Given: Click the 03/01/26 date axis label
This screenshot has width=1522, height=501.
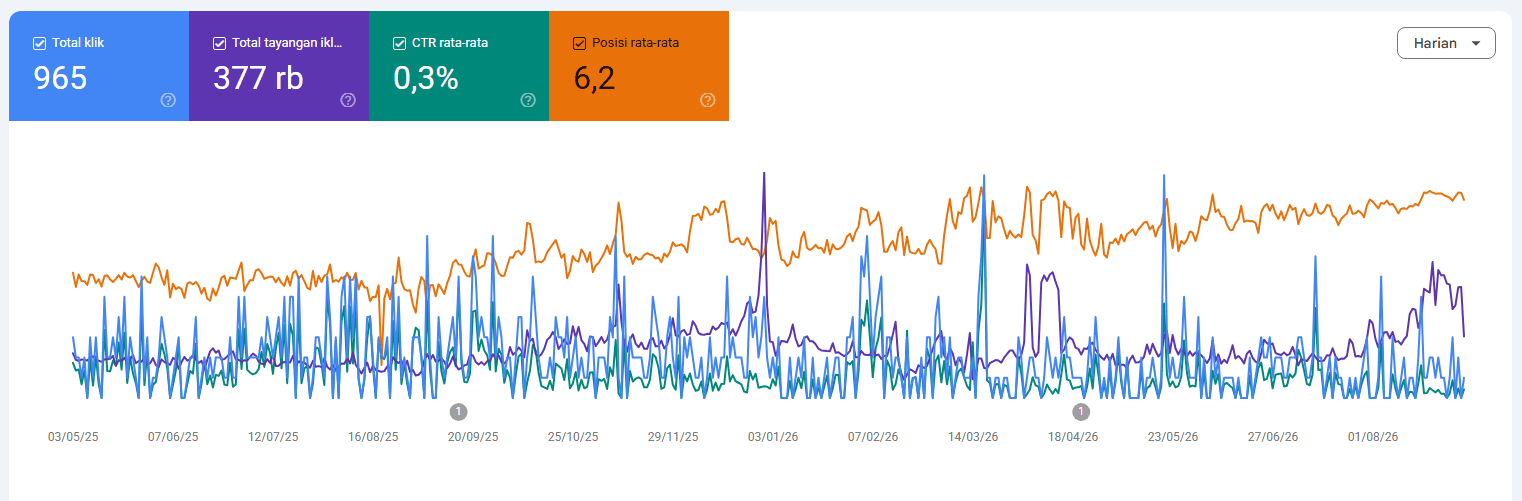Looking at the screenshot, I should point(773,437).
